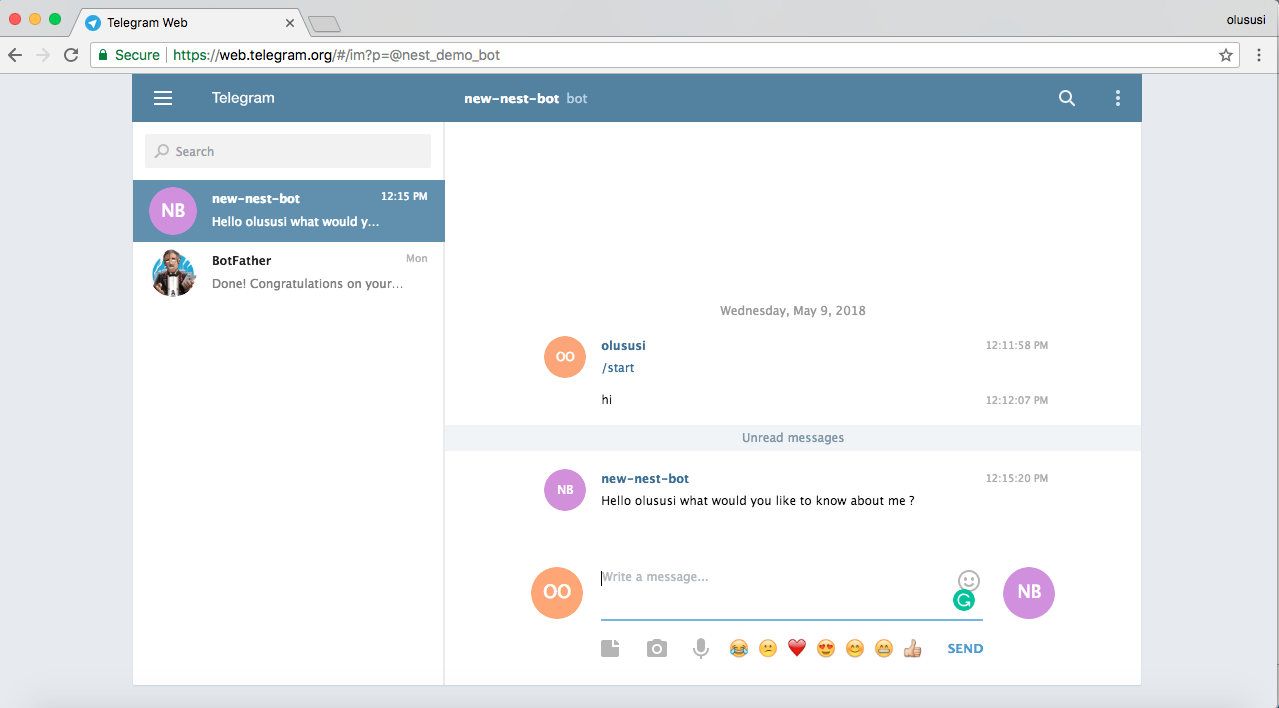Screen dimensions: 1279x708
Task: Click the 'Unread messages' divider label
Action: click(x=793, y=438)
